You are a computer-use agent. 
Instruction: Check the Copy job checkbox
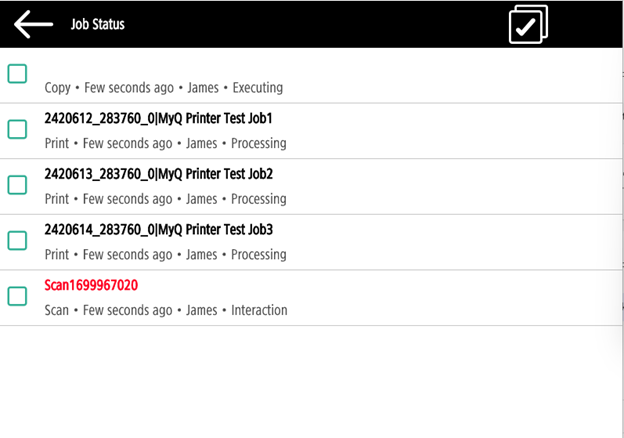click(17, 74)
